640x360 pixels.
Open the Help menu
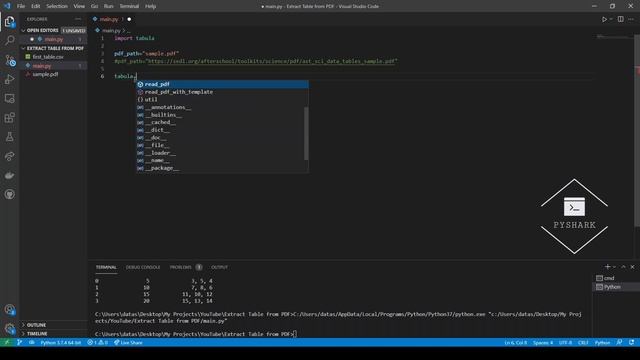click(151, 6)
